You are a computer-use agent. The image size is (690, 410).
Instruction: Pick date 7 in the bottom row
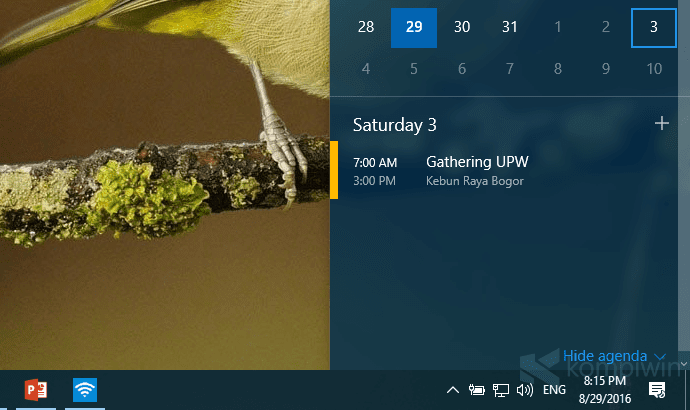(510, 69)
